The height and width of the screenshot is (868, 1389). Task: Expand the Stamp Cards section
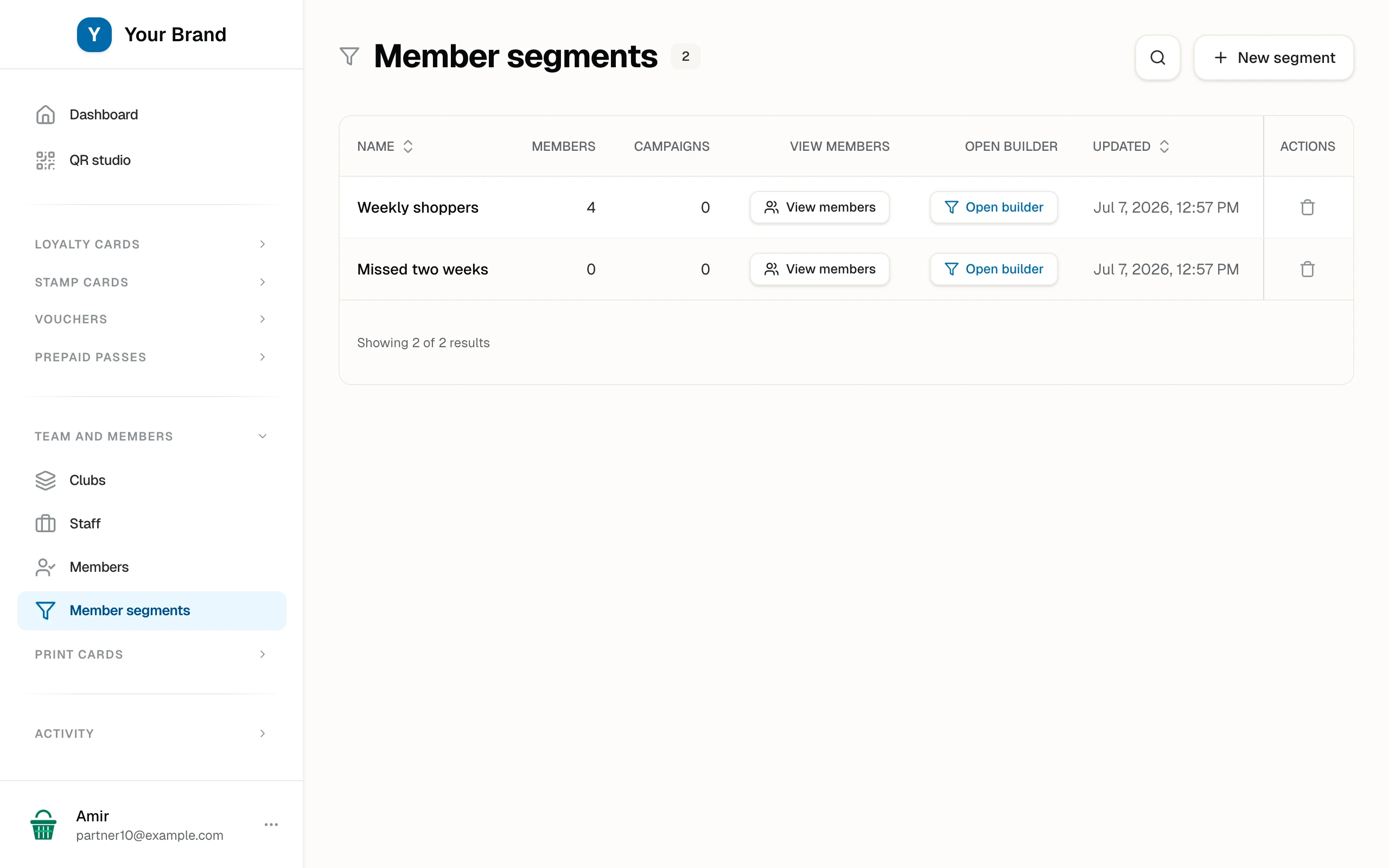click(151, 283)
